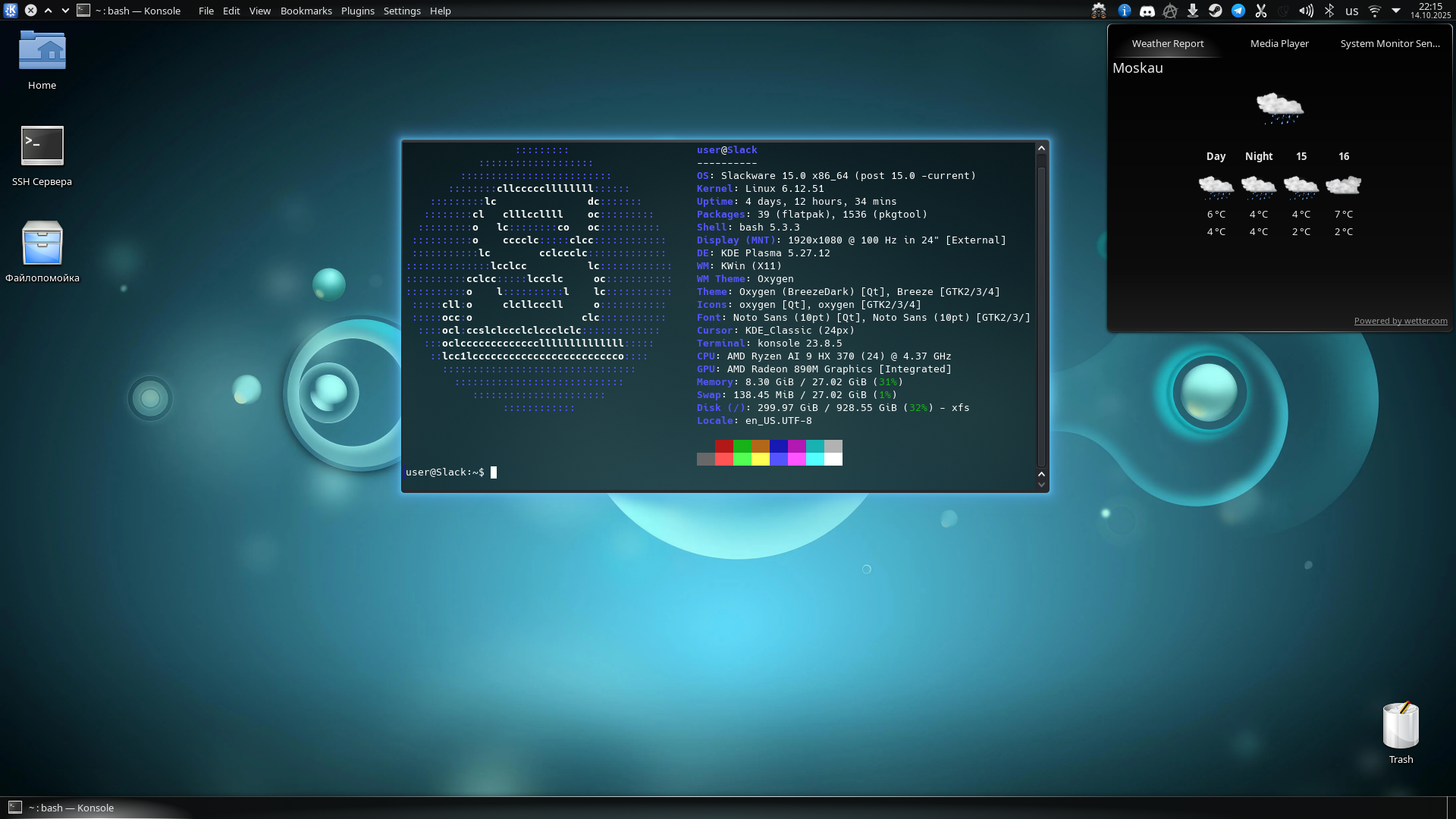Switch to the Media Player tab
The width and height of the screenshot is (1456, 819).
[1279, 43]
